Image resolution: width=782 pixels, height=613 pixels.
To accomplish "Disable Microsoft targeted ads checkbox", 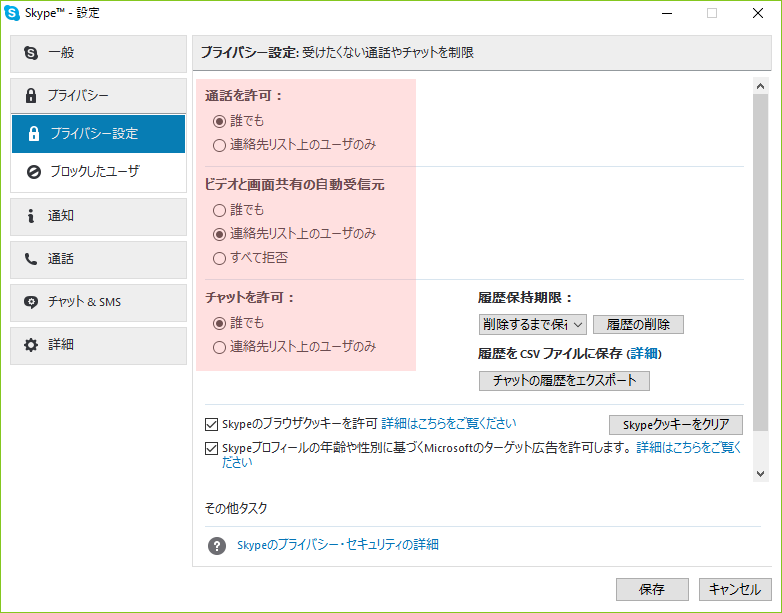I will (x=211, y=449).
